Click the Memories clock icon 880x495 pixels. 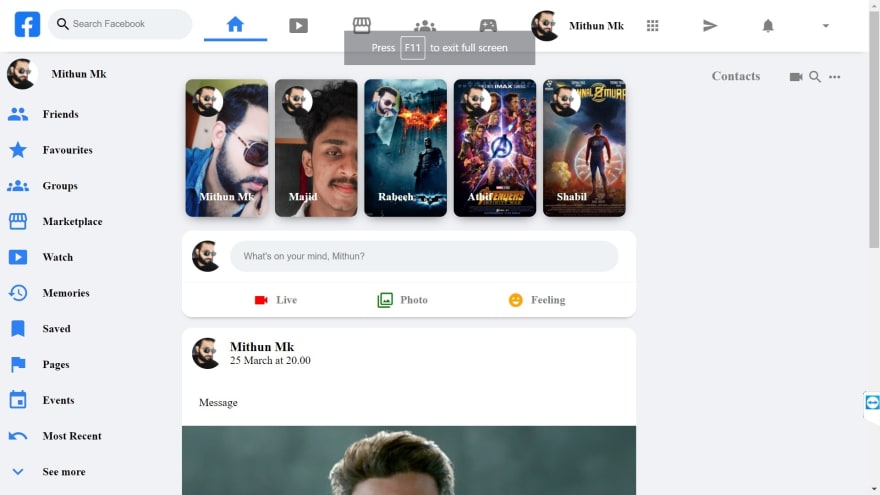pos(18,293)
